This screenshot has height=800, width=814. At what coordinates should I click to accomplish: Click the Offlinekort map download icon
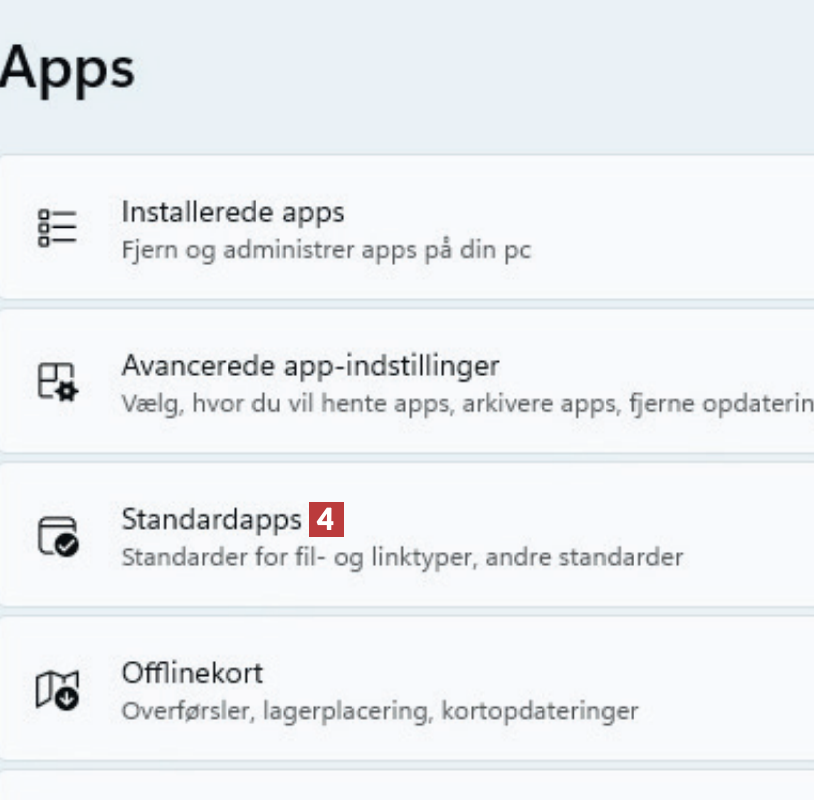(57, 689)
